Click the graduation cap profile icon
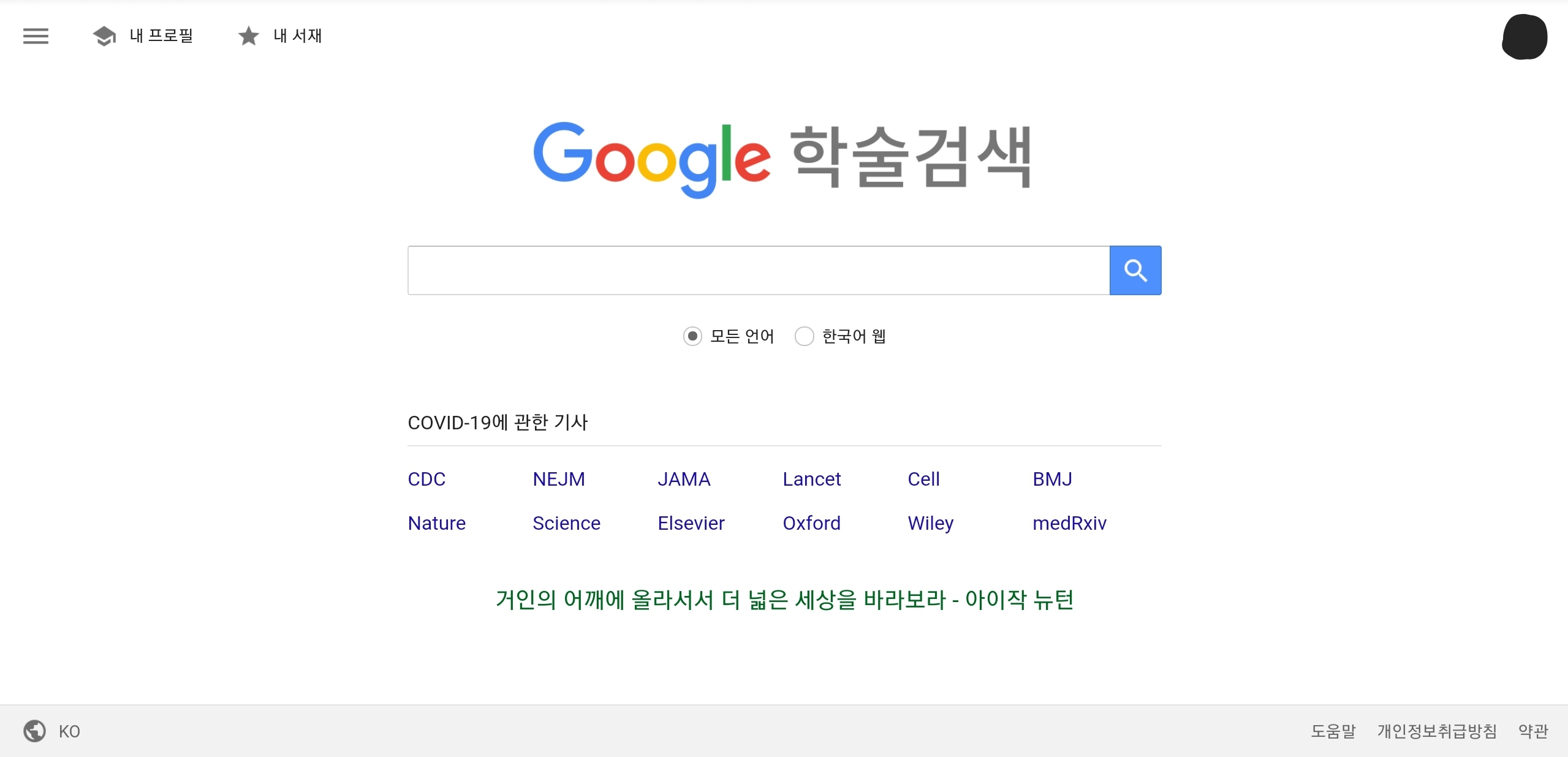 point(105,36)
